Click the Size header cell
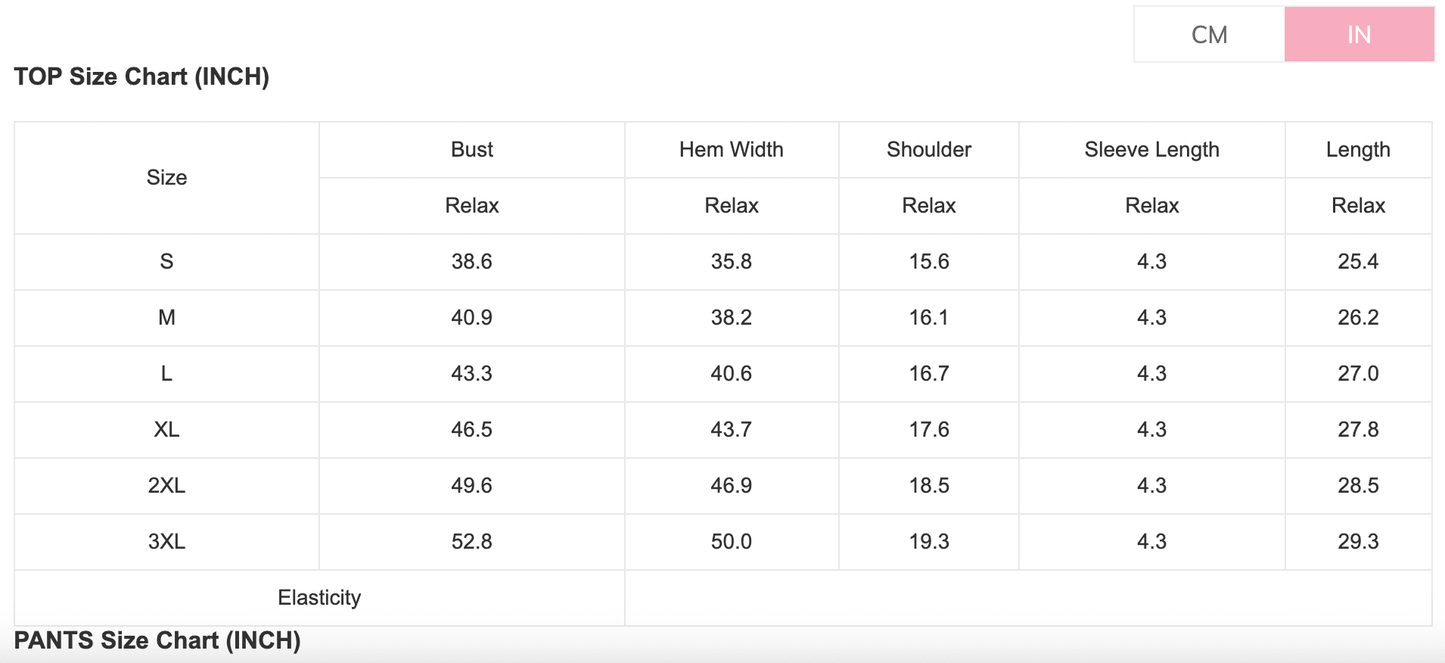Screen dimensions: 1445x663 [167, 178]
